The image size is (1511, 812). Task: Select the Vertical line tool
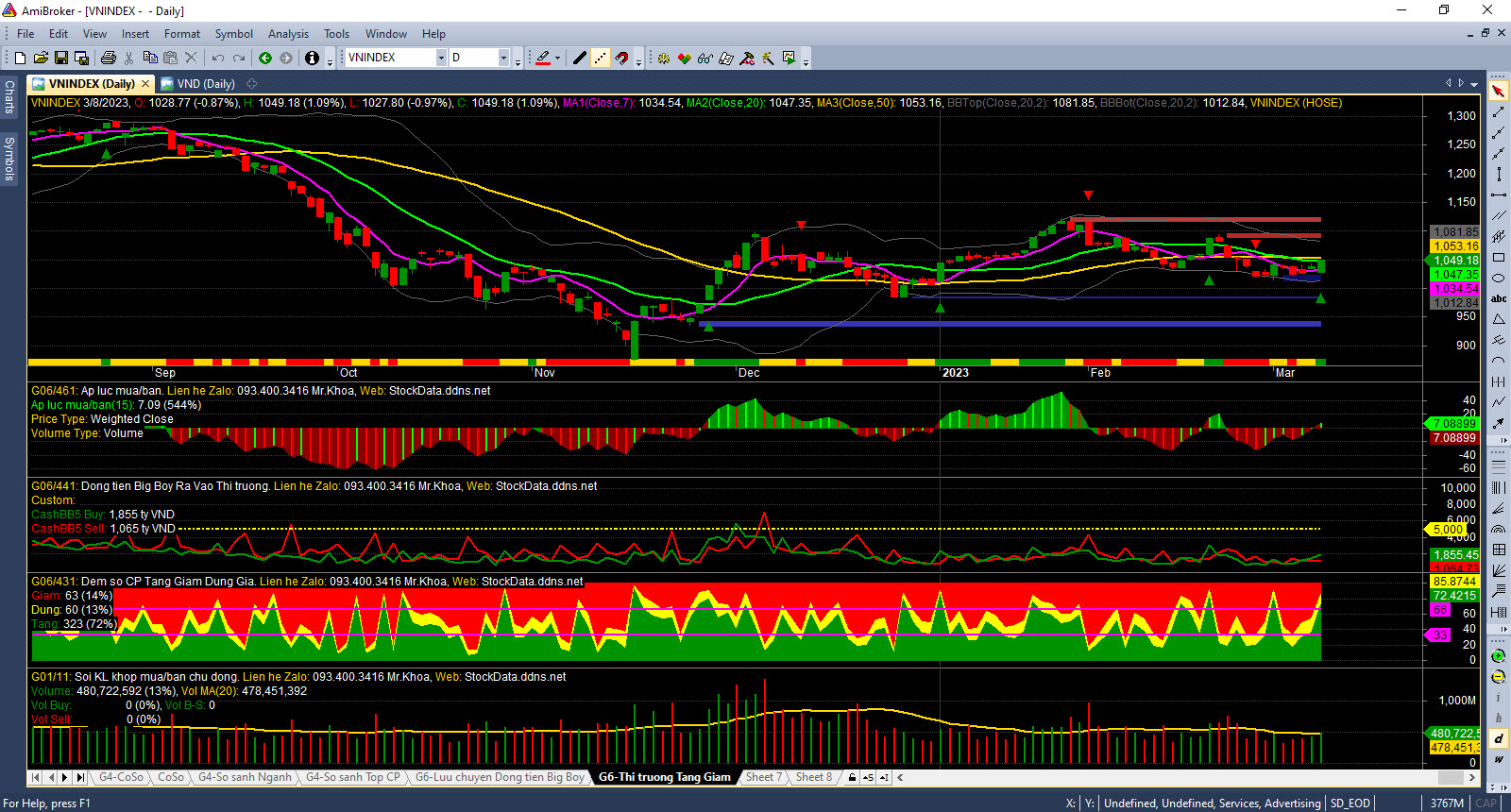click(x=1499, y=174)
